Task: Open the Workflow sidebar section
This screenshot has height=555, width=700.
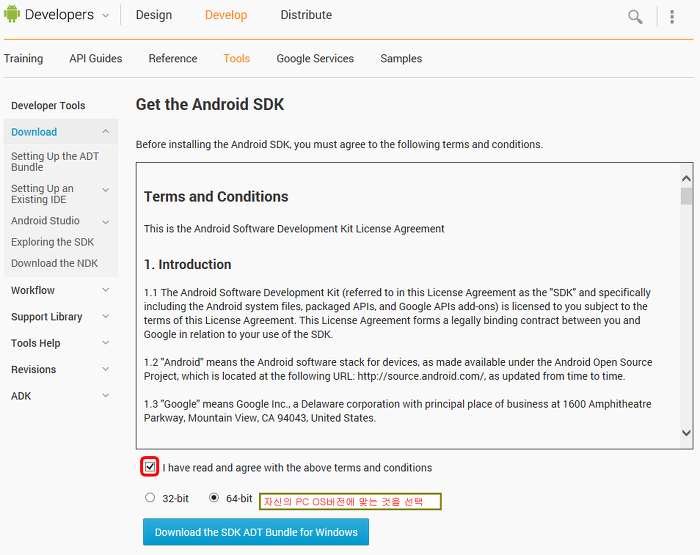Action: pos(33,291)
